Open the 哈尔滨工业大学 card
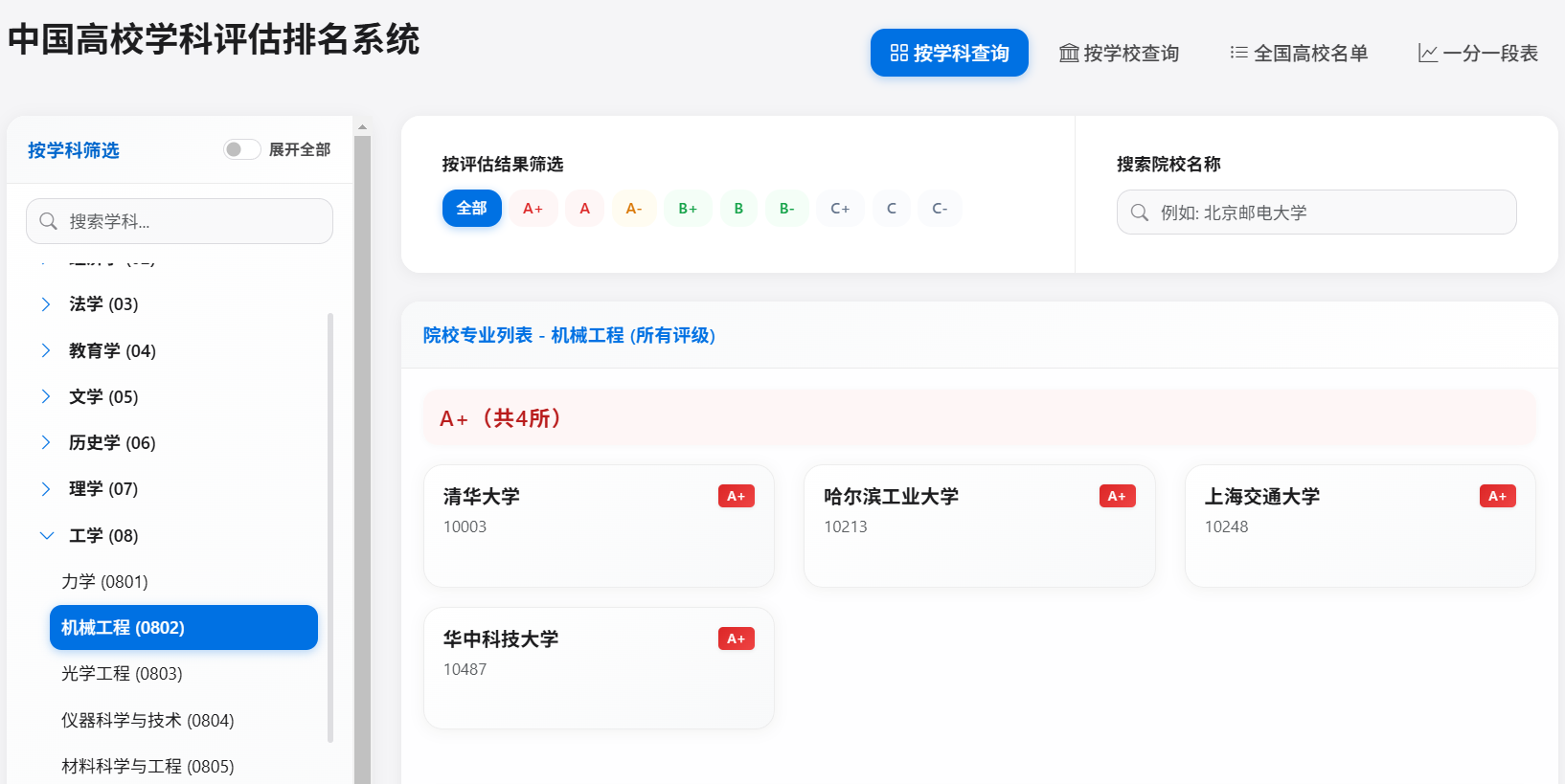1565x784 pixels. pyautogui.click(x=979, y=526)
